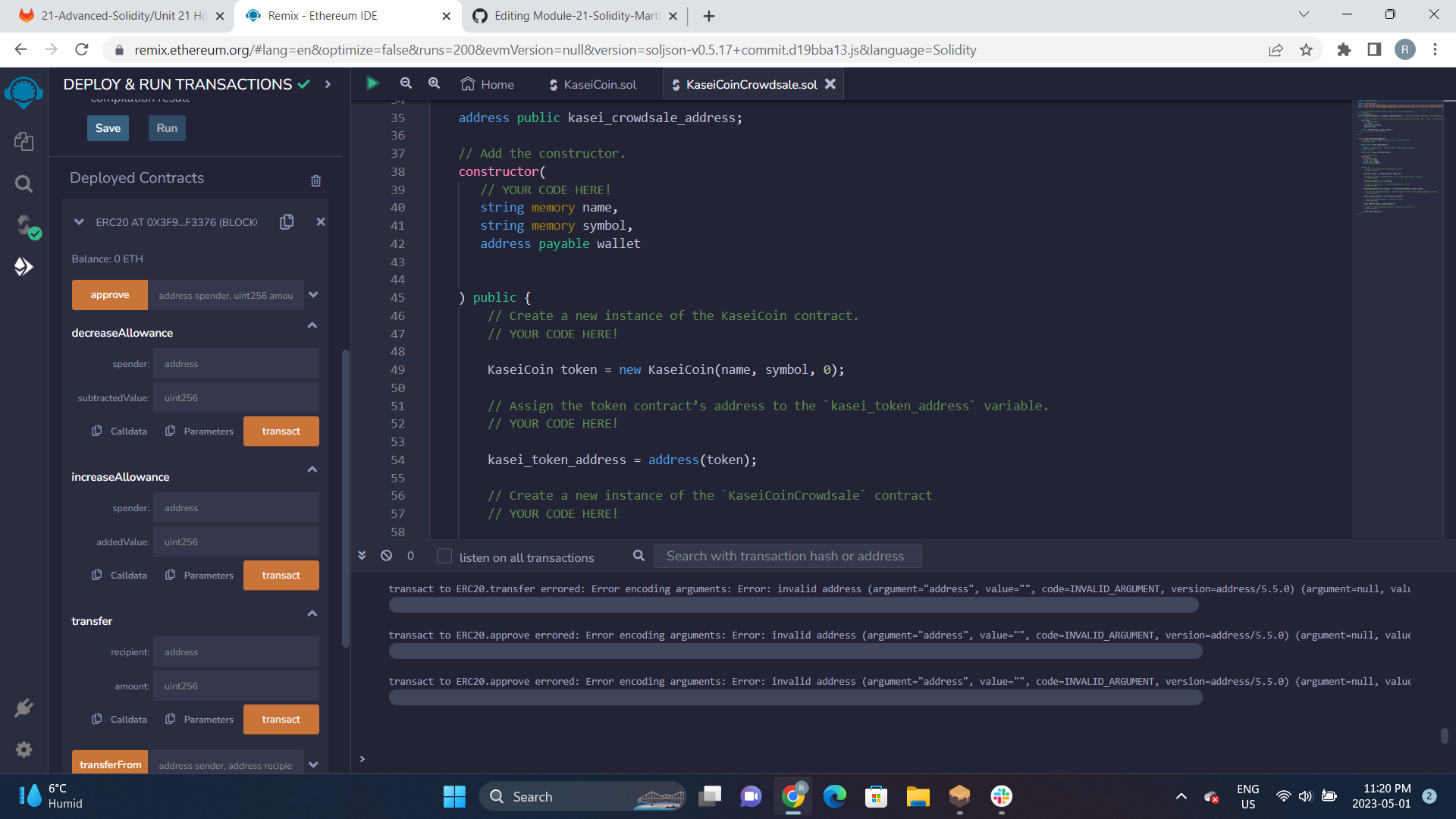
Task: Click the green compile-and-run play icon
Action: tap(372, 83)
